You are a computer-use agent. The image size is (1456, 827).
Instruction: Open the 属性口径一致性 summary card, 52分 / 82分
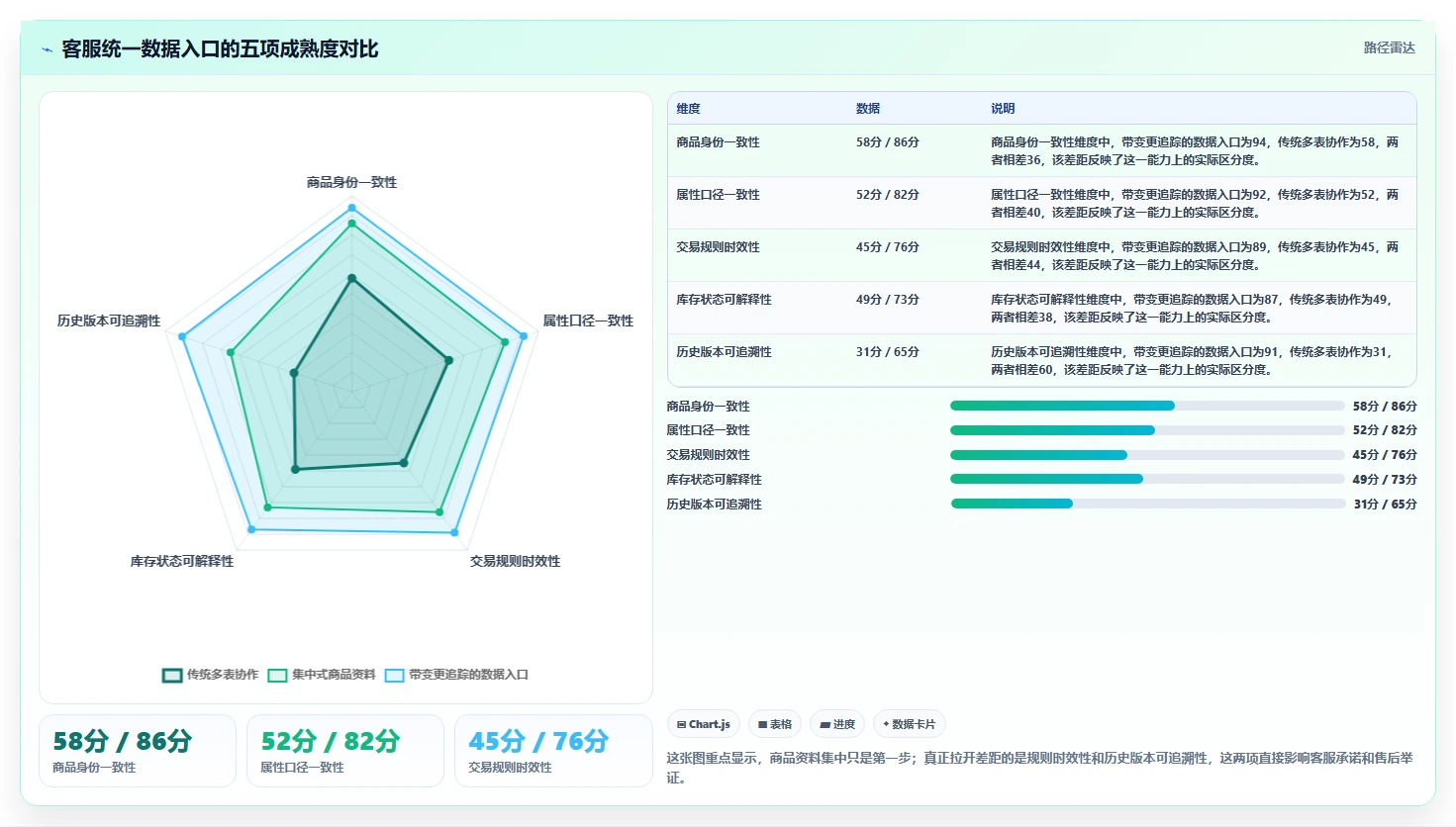tap(345, 751)
